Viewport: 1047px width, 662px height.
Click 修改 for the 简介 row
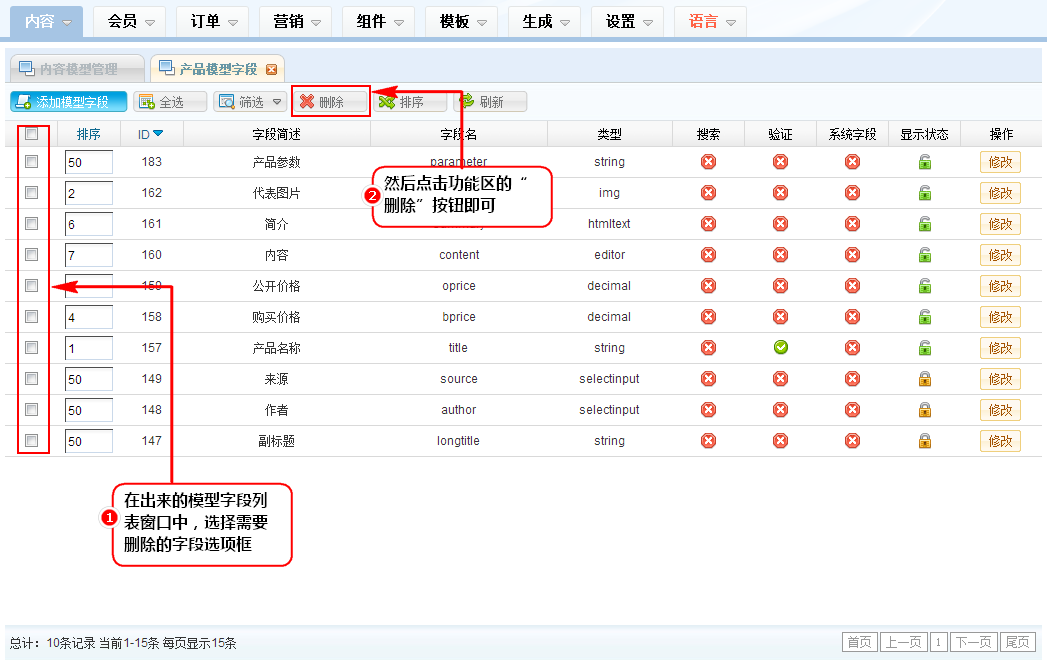[1000, 224]
